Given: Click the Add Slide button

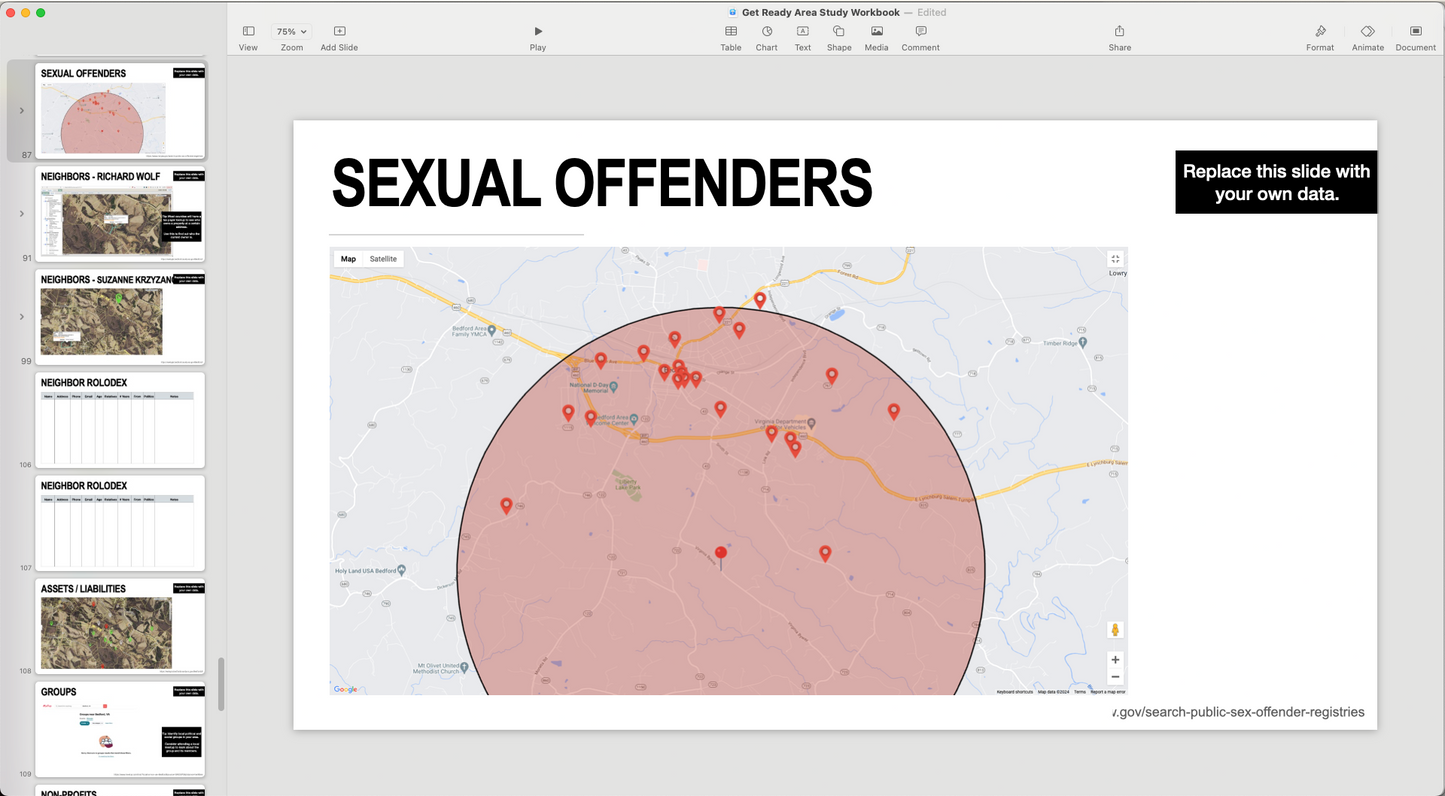Looking at the screenshot, I should tap(339, 37).
